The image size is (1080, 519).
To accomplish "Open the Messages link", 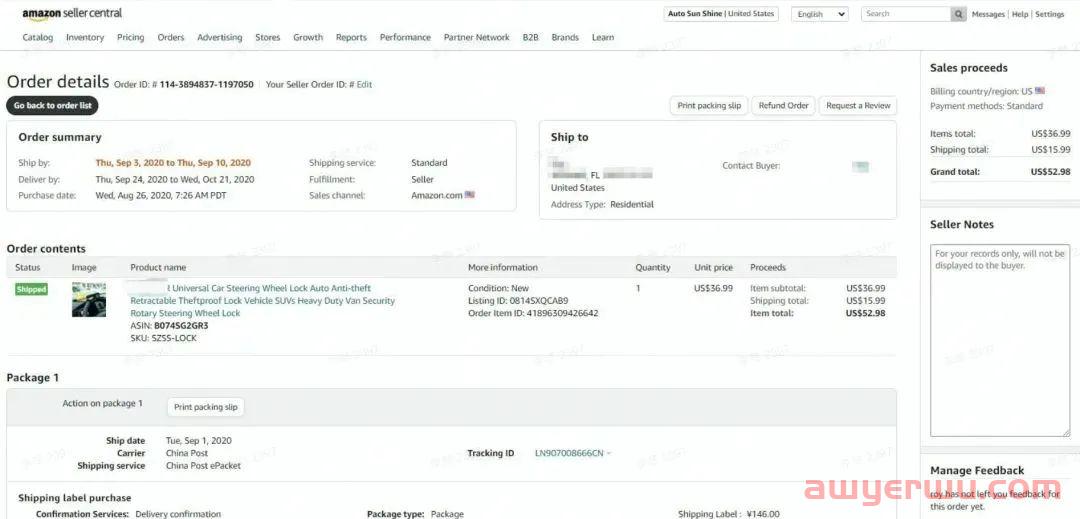I will click(988, 14).
